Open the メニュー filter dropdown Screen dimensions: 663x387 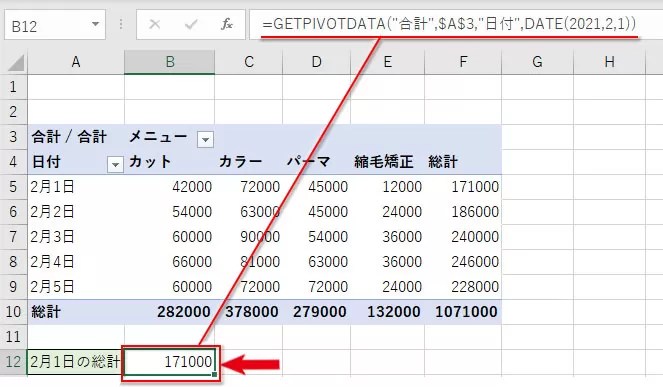[205, 139]
